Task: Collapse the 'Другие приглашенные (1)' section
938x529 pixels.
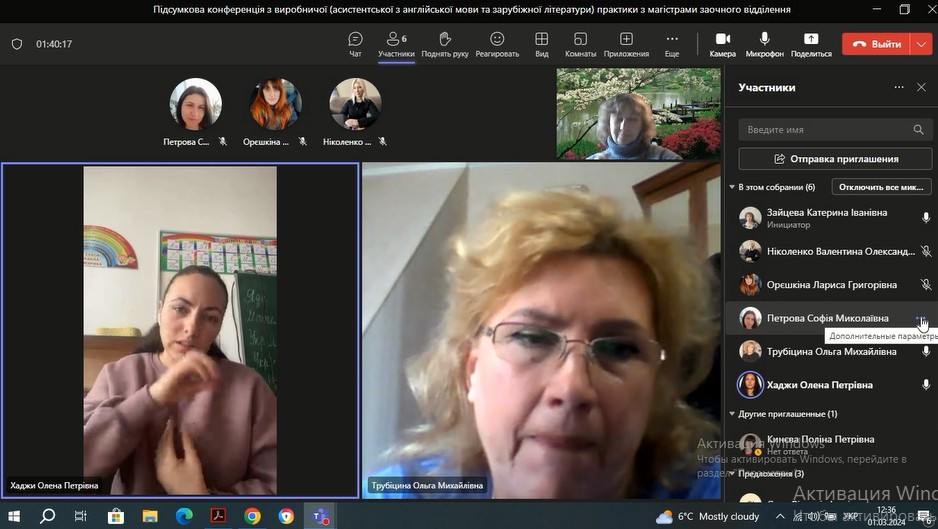Action: point(732,414)
